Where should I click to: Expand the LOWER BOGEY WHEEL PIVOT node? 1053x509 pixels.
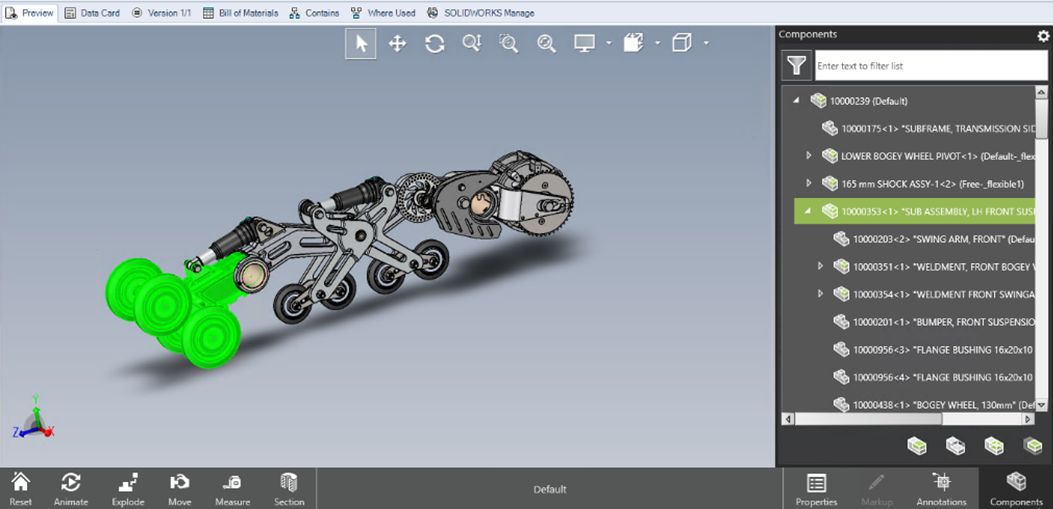click(809, 156)
